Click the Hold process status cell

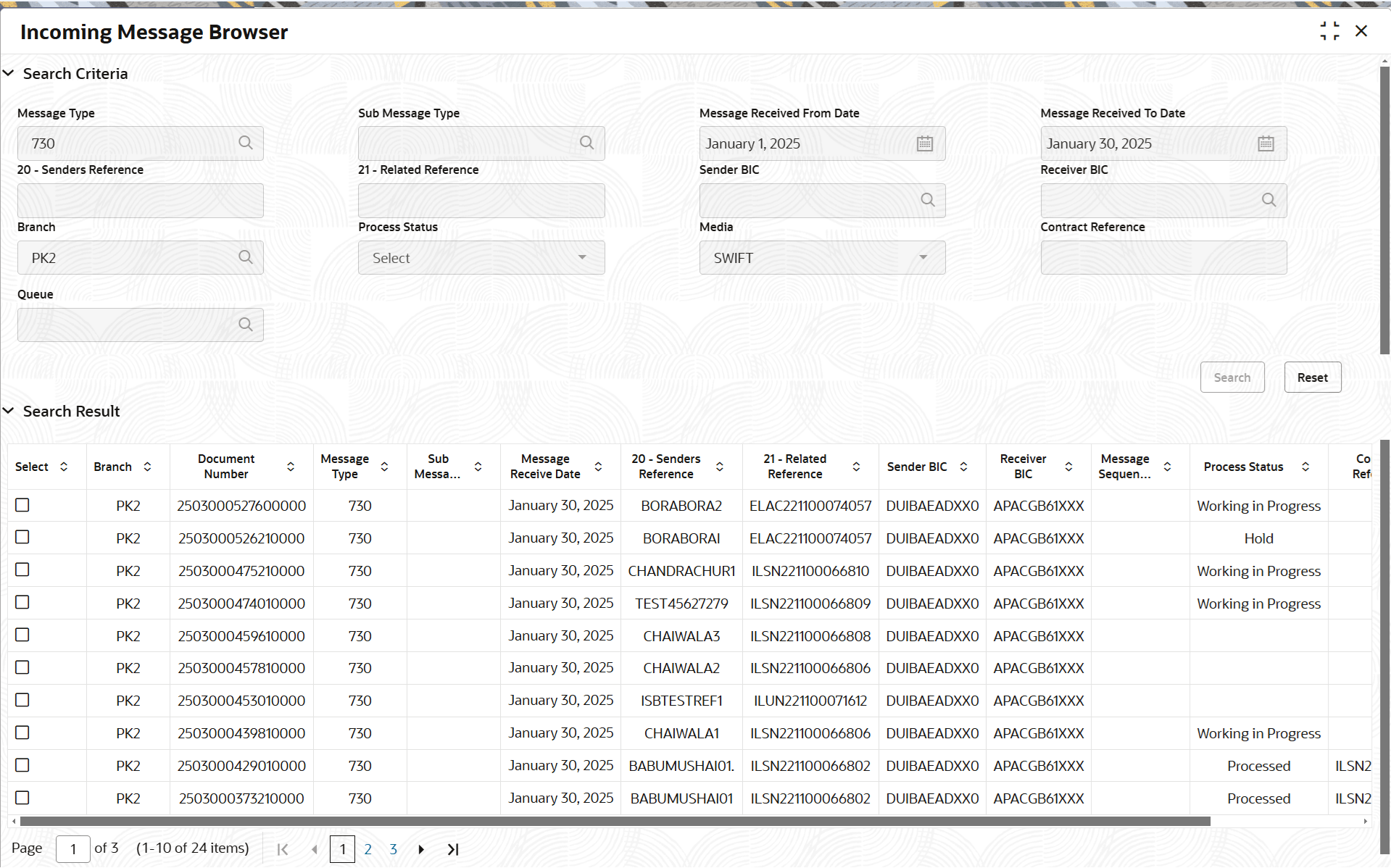coord(1258,538)
